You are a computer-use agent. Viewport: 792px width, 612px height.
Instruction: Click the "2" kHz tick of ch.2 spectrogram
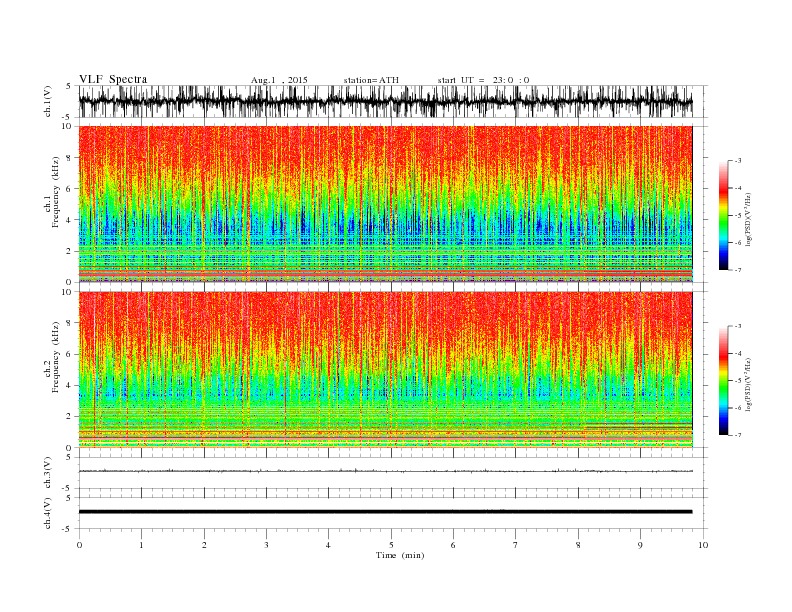(x=69, y=417)
